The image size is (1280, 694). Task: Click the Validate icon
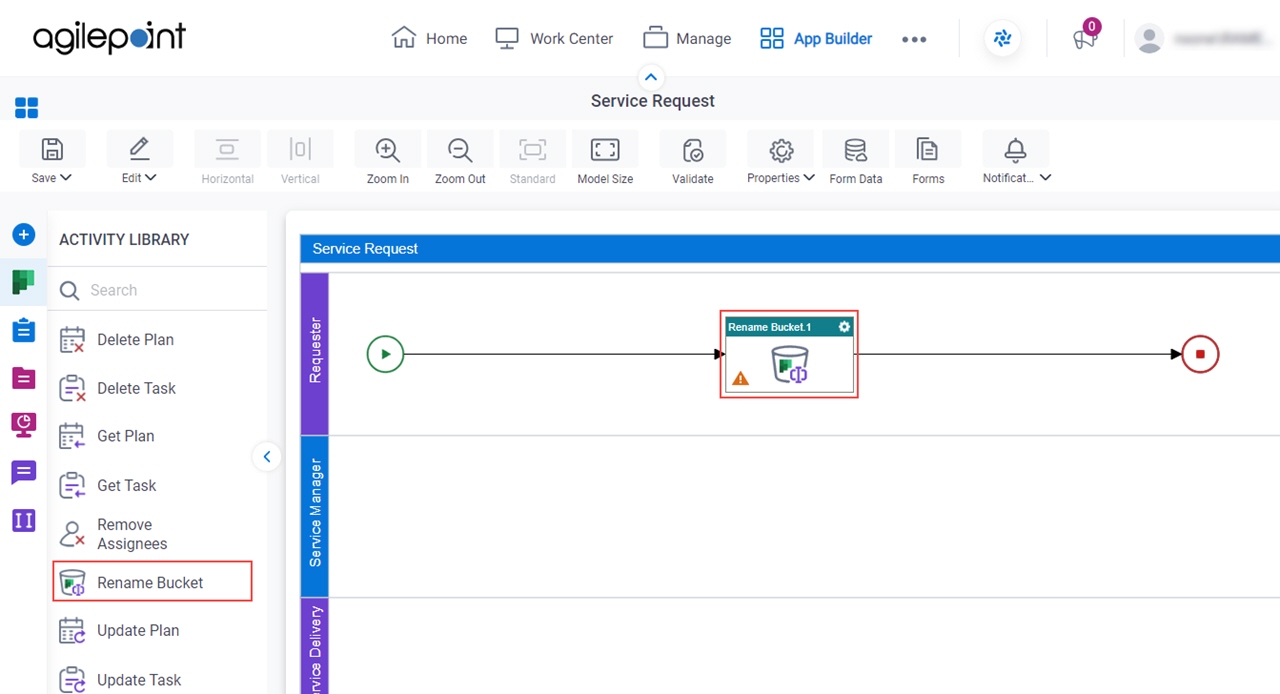coord(693,150)
